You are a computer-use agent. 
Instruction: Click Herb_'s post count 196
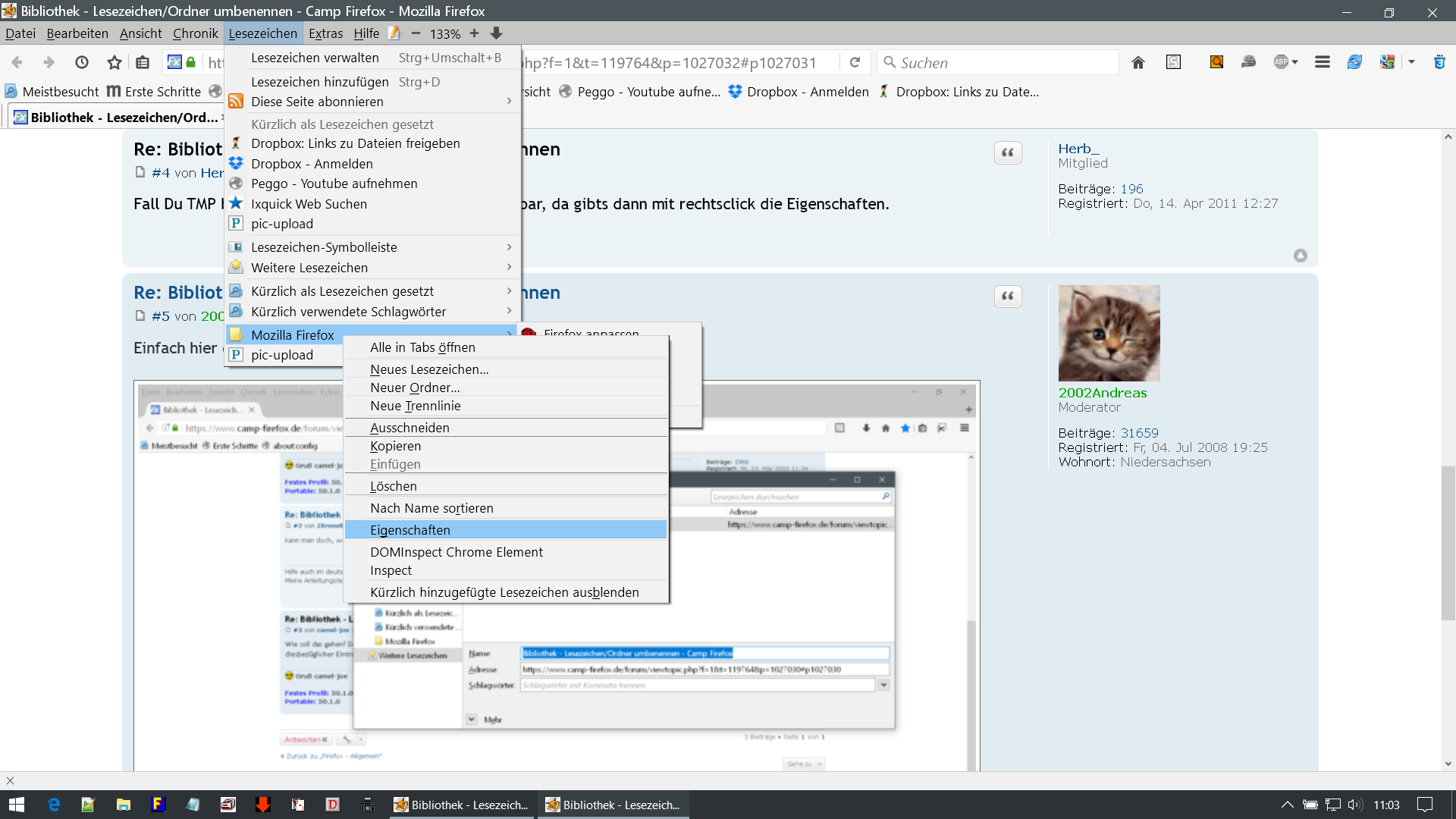coord(1131,189)
